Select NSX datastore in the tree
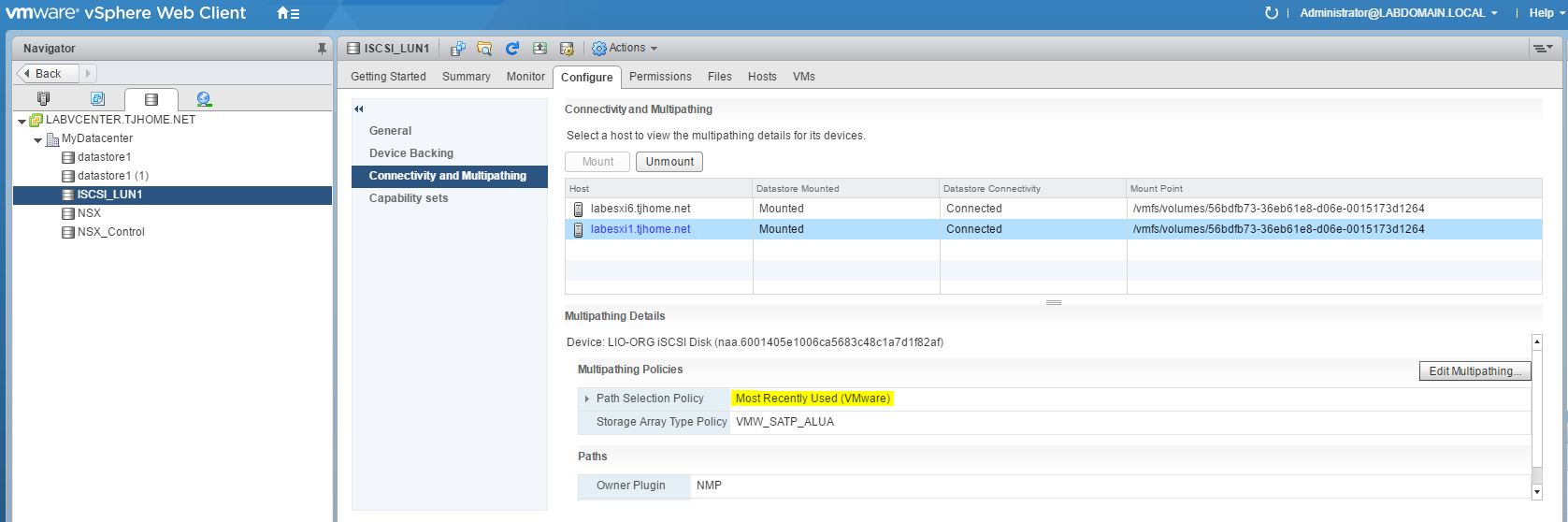Viewport: 1568px width, 522px height. click(89, 213)
